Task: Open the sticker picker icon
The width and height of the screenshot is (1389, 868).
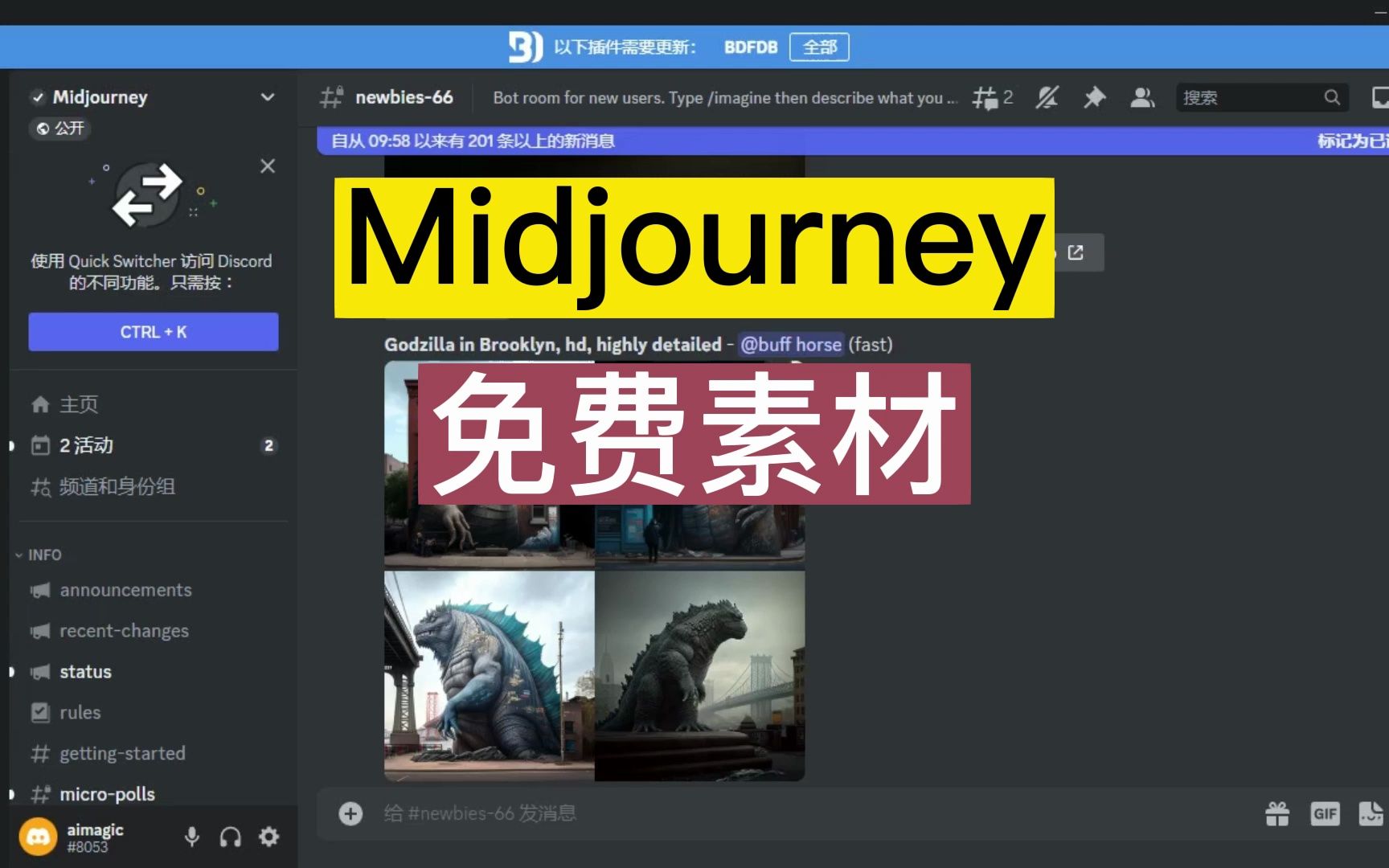Action: click(1371, 813)
